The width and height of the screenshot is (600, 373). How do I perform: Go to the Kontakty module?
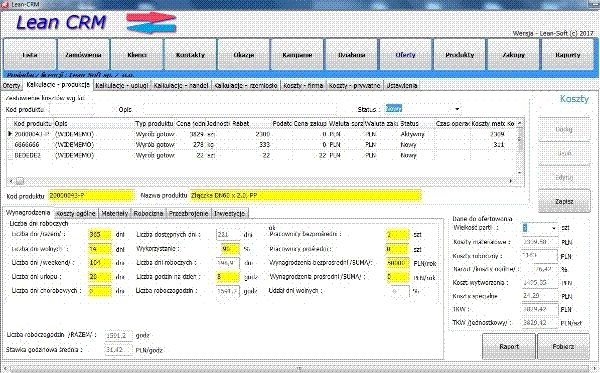190,55
